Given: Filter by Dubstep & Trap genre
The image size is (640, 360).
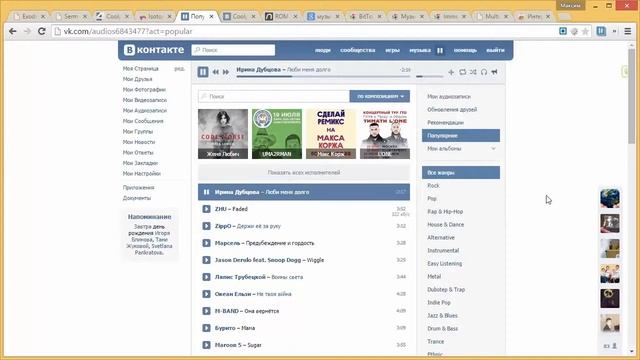Looking at the screenshot, I should [446, 290].
